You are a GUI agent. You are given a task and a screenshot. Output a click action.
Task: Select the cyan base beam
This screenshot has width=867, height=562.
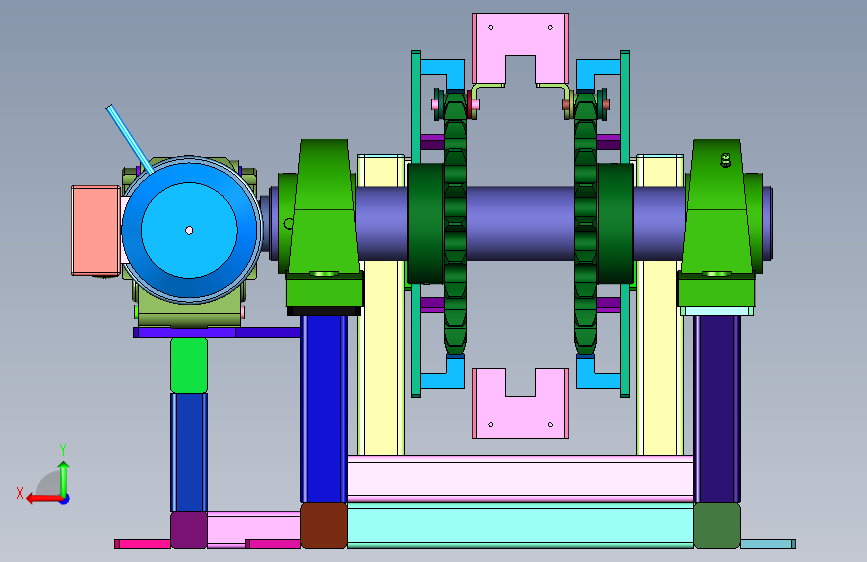(520, 524)
